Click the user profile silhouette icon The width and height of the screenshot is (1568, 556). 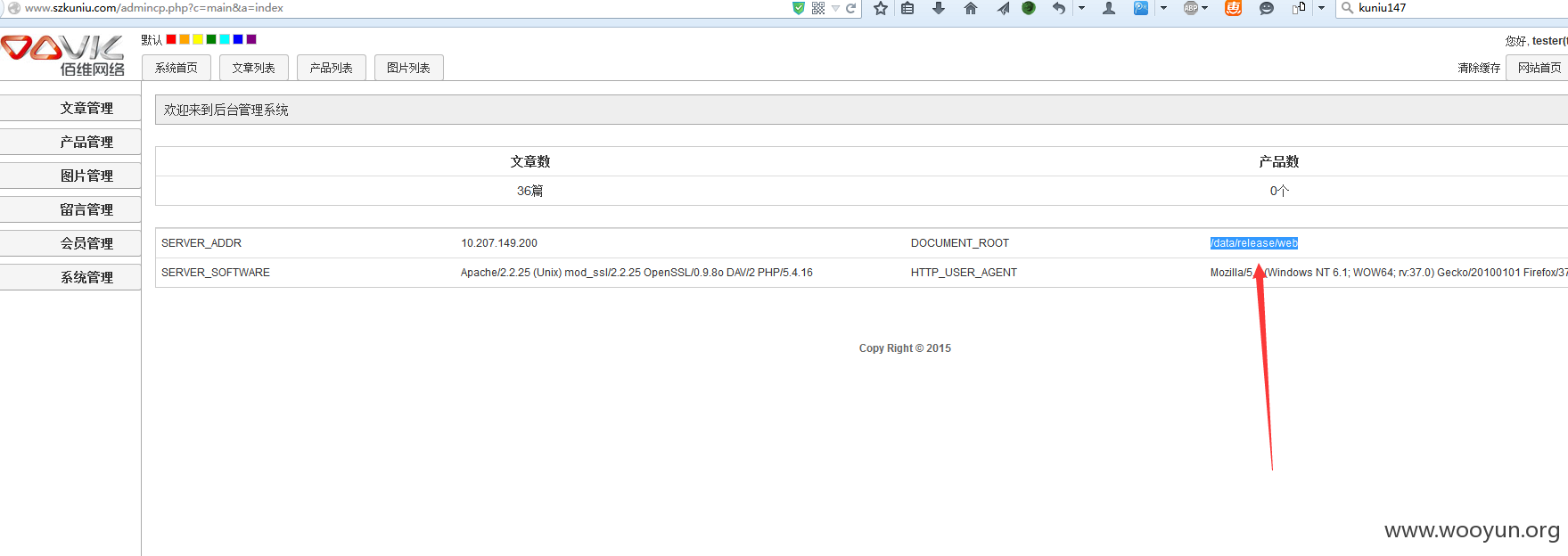pos(1109,8)
